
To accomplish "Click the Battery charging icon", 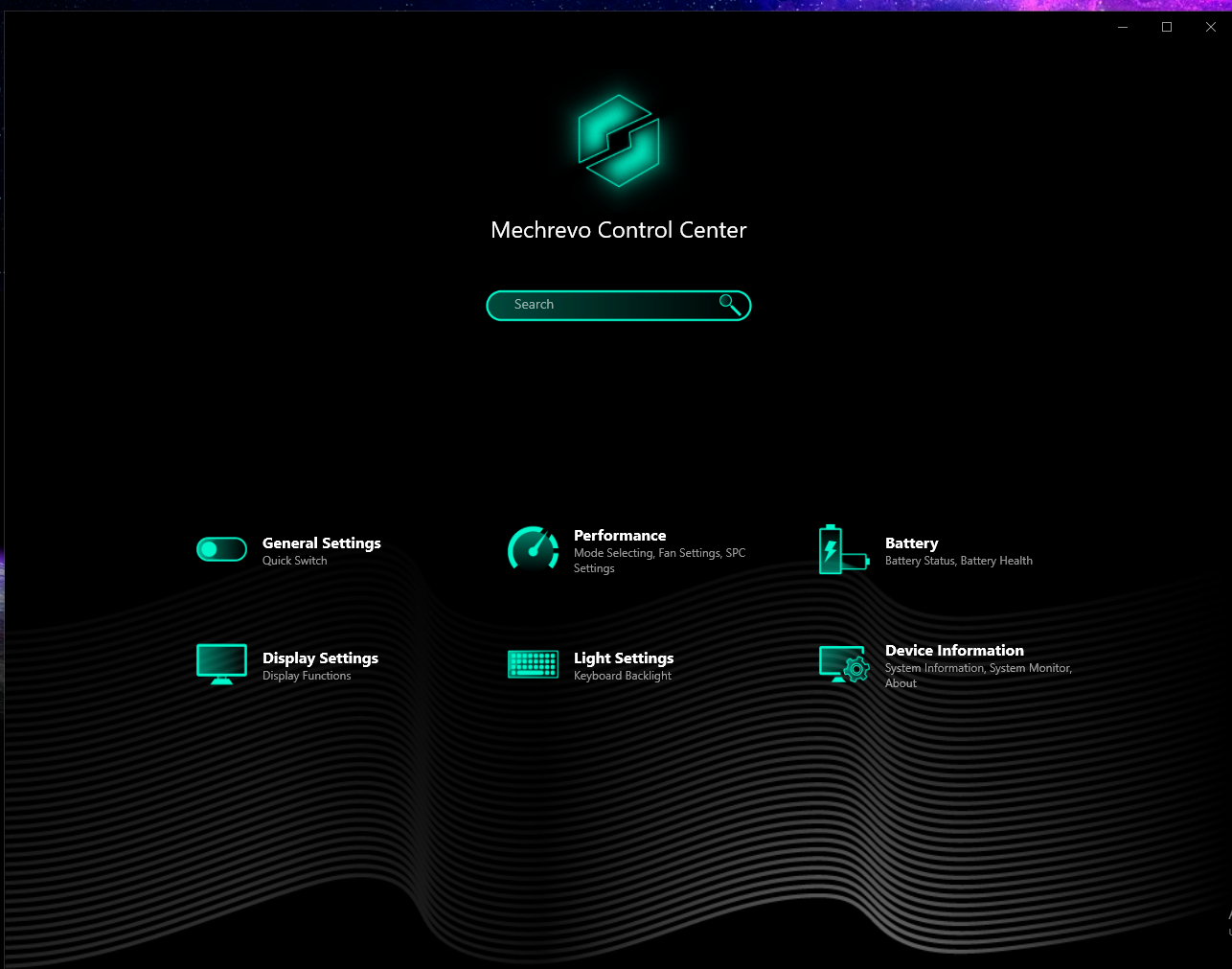I will click(842, 550).
